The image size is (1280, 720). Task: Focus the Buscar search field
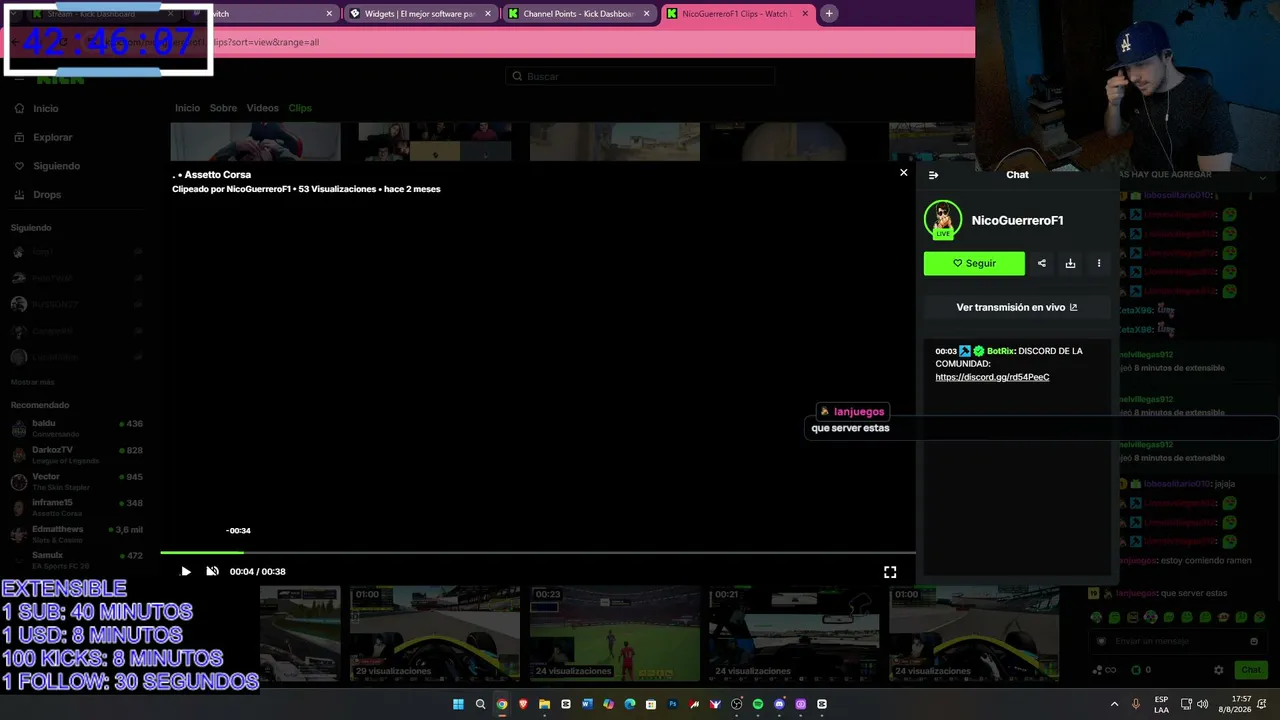(x=640, y=76)
